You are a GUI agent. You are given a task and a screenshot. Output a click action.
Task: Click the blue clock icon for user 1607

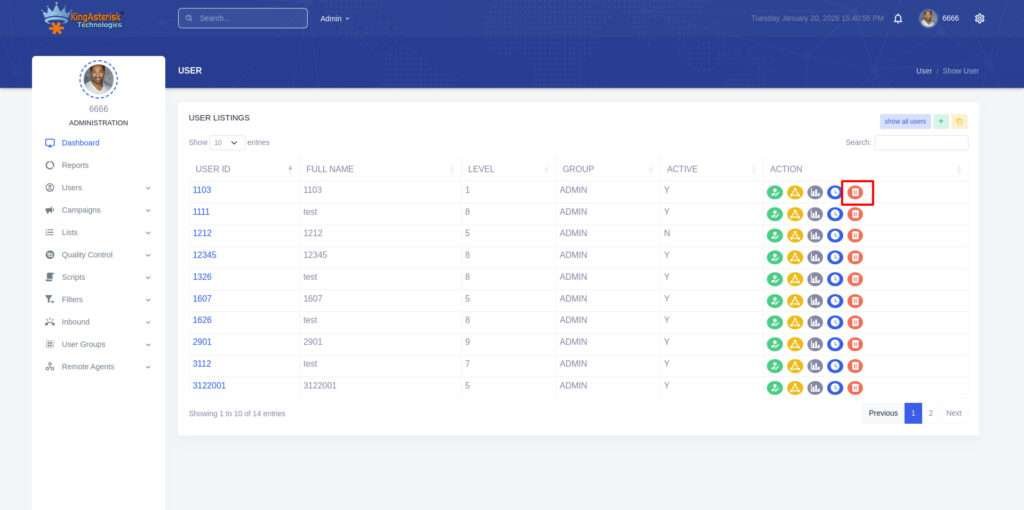point(835,301)
